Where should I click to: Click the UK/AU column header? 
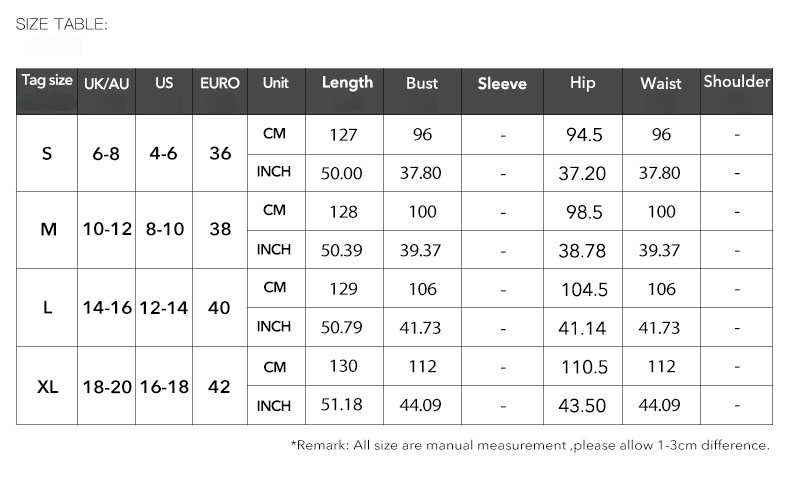point(107,83)
